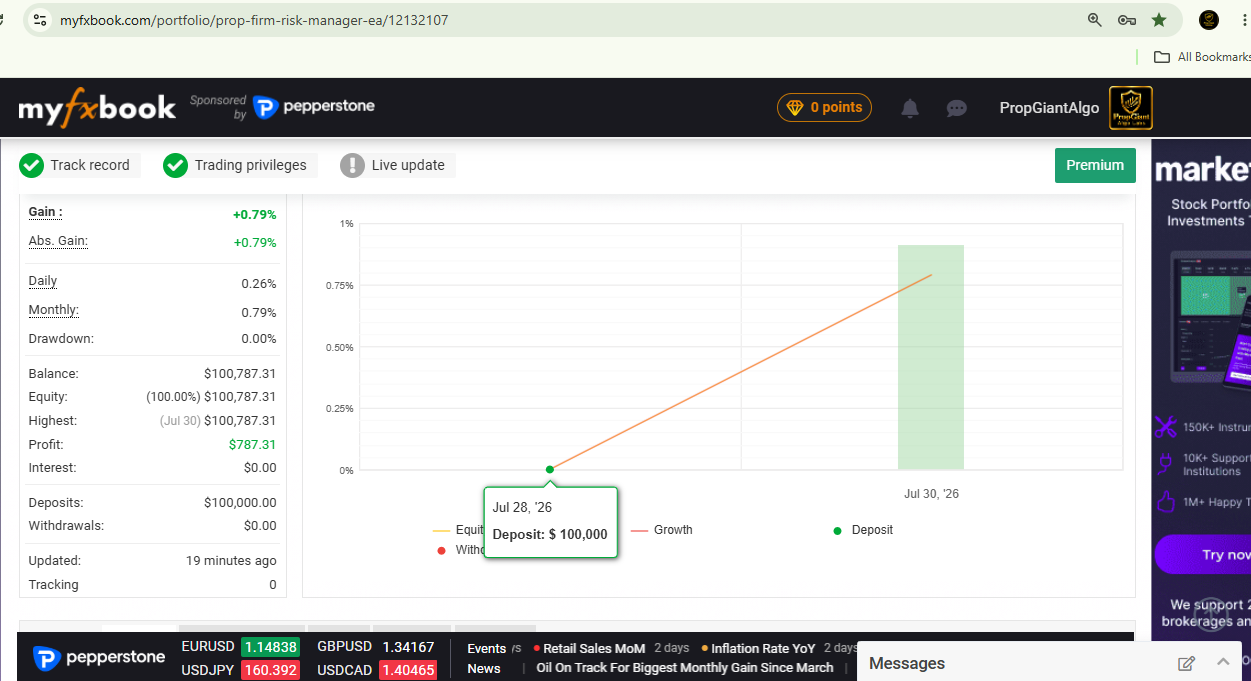The height and width of the screenshot is (681, 1251).
Task: Click the USDJPY quote 160.392
Action: [x=269, y=670]
